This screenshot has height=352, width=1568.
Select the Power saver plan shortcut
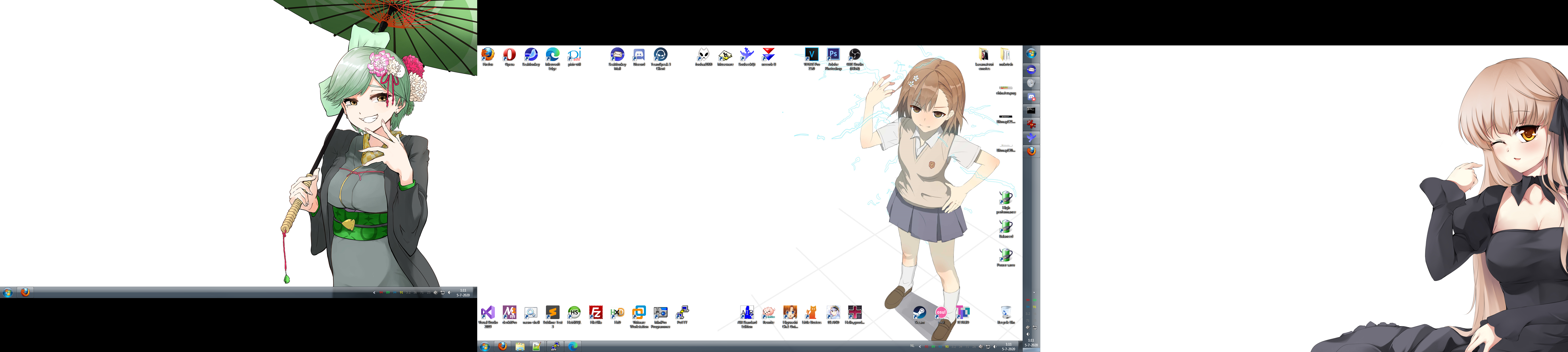pyautogui.click(x=1006, y=258)
